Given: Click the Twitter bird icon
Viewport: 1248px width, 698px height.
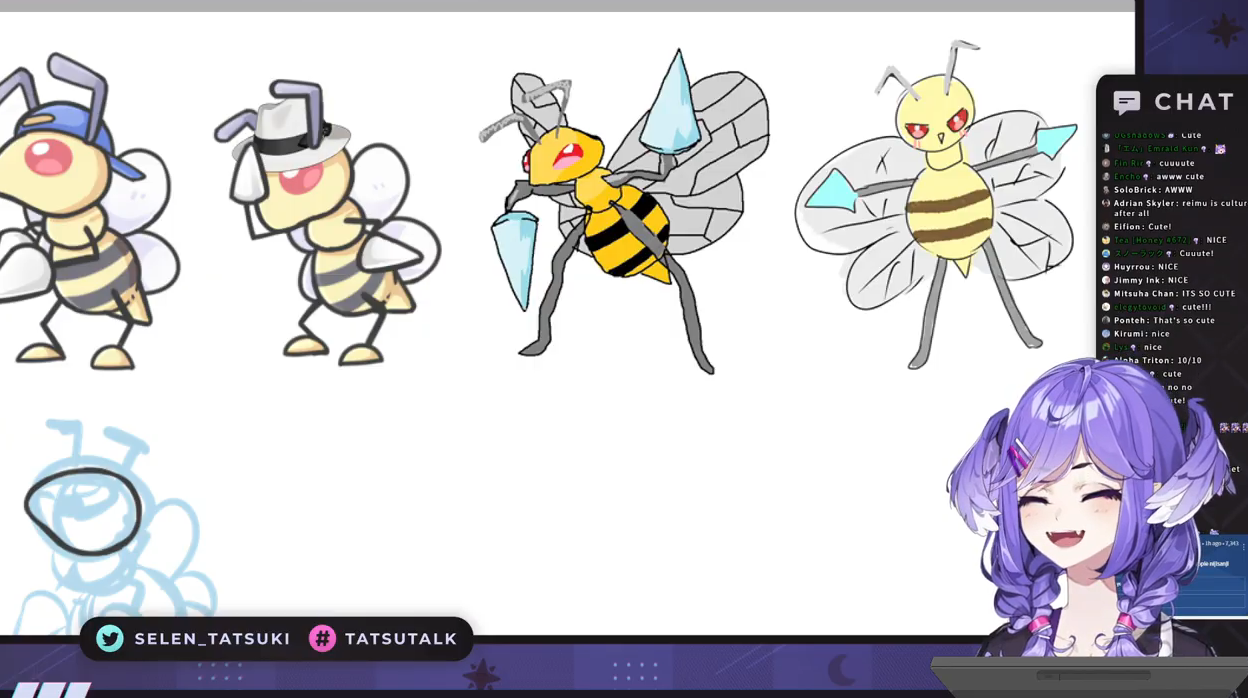Looking at the screenshot, I should [110, 638].
